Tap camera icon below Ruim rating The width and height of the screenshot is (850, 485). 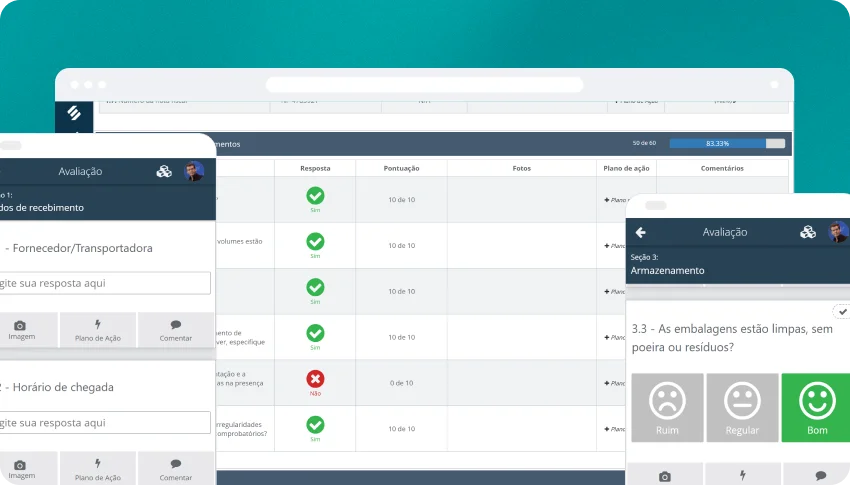click(667, 475)
